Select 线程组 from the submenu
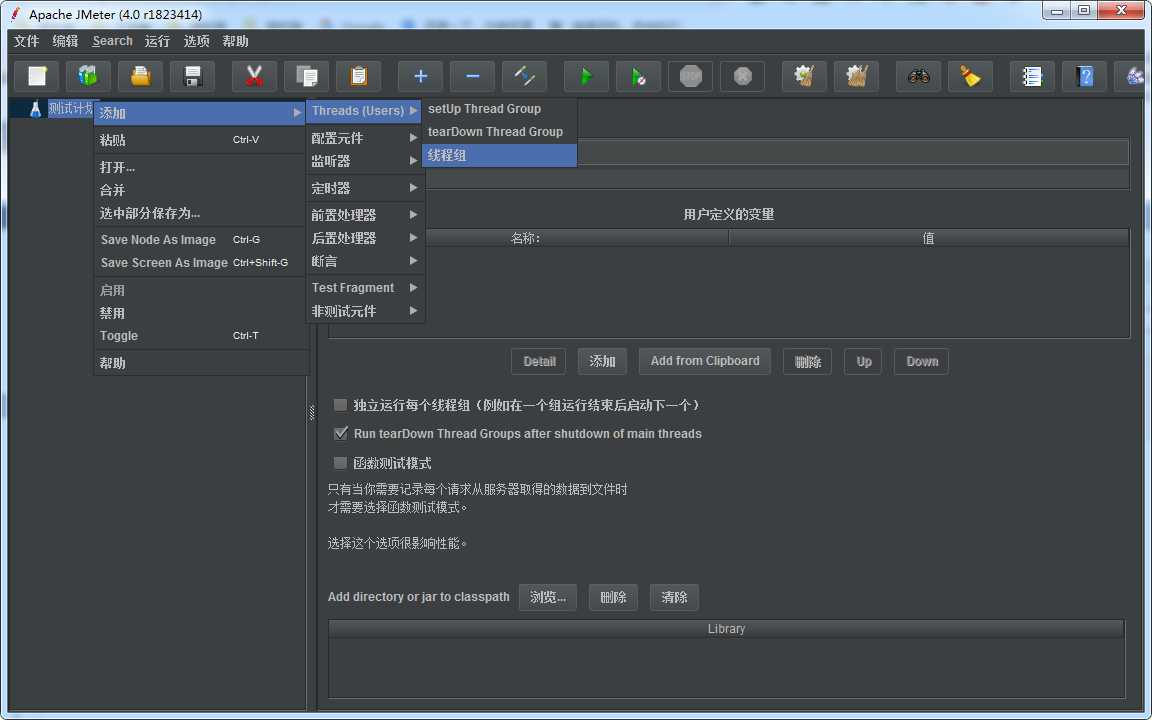Image resolution: width=1152 pixels, height=720 pixels. (500, 155)
